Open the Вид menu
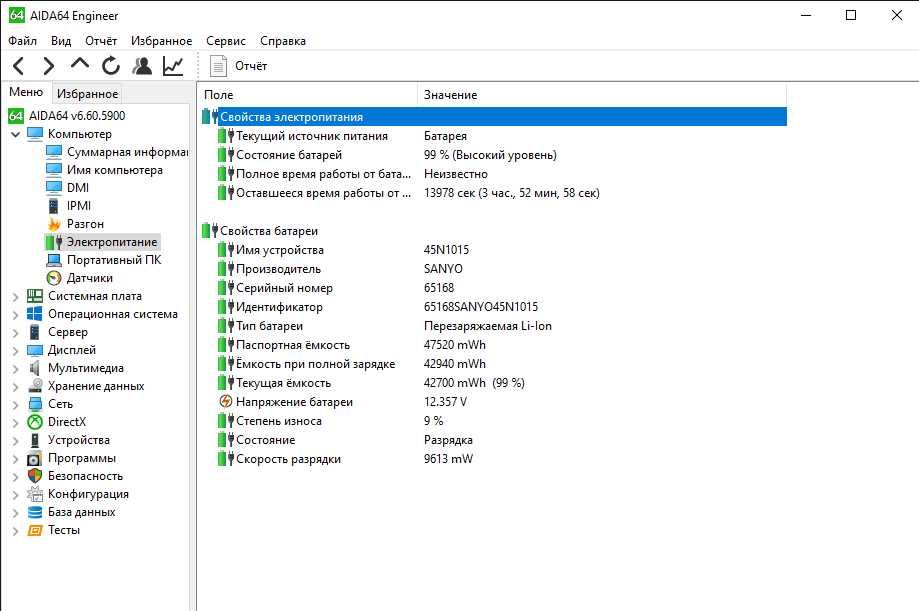The image size is (919, 611). pyautogui.click(x=61, y=41)
